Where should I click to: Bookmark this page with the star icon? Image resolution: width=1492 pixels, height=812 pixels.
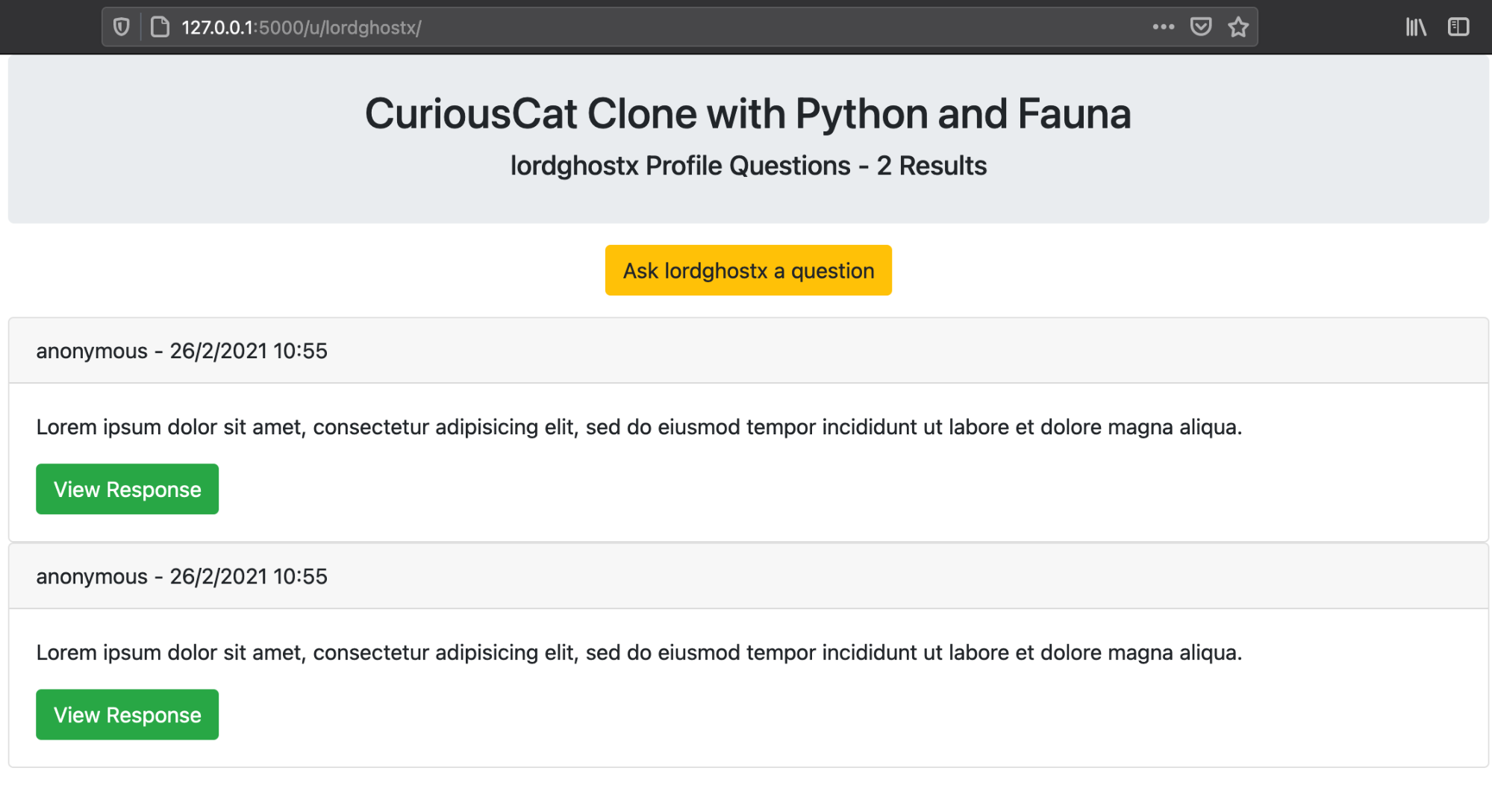pos(1237,26)
